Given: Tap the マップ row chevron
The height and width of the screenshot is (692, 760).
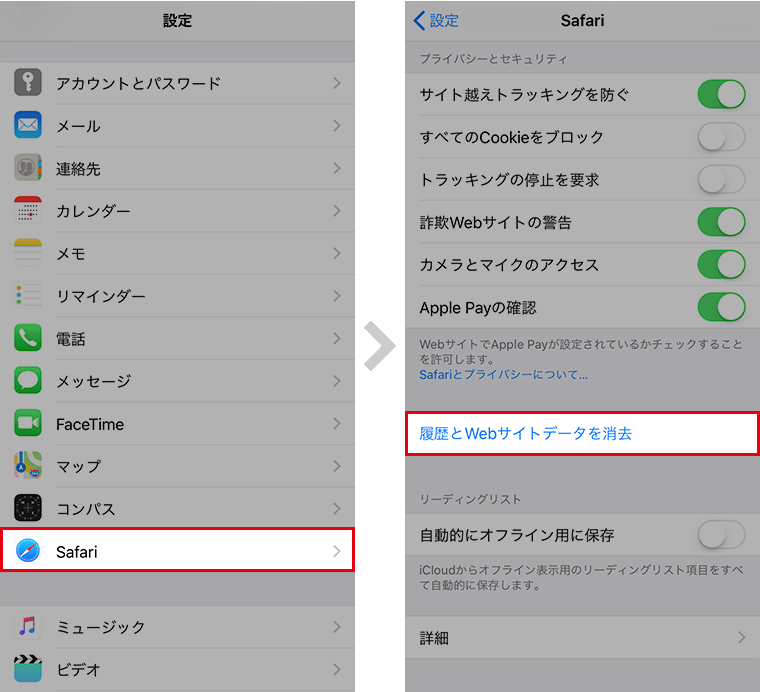Looking at the screenshot, I should (337, 466).
